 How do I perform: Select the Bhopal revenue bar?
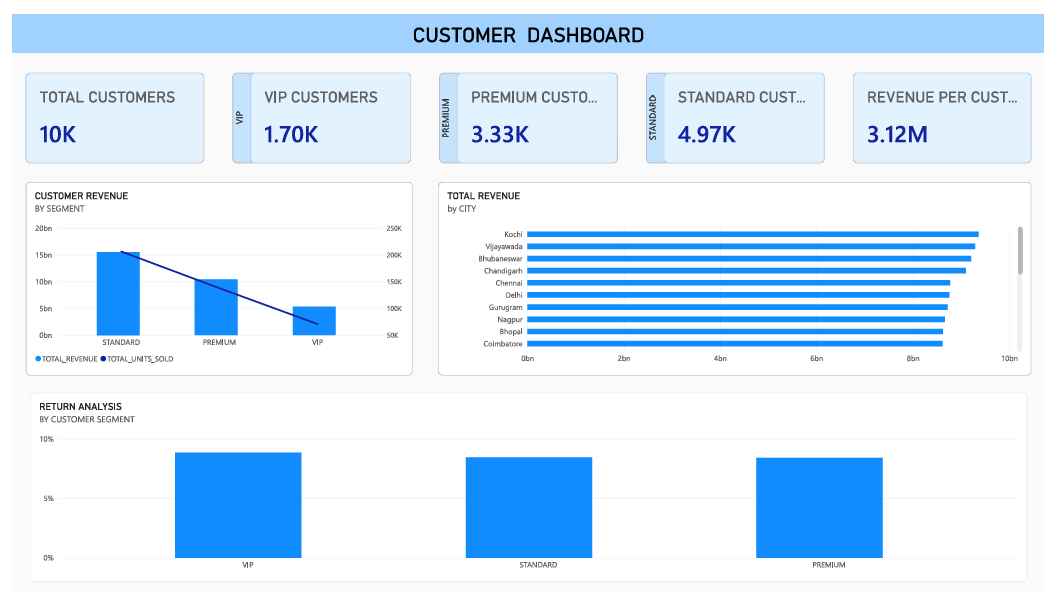point(735,331)
